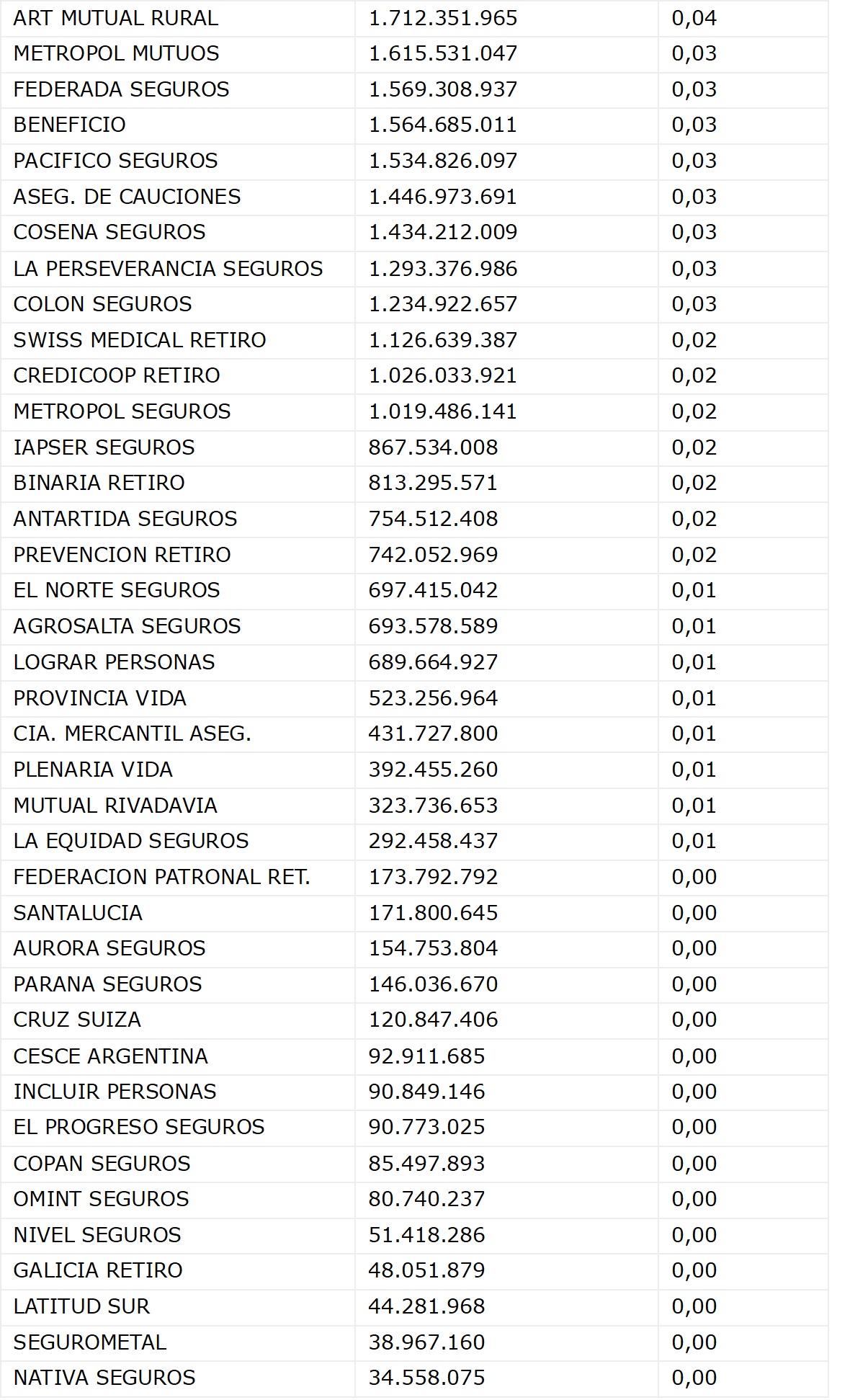Select the CRUZ SUIZA company name
The width and height of the screenshot is (855, 1400).
pyautogui.click(x=77, y=1020)
